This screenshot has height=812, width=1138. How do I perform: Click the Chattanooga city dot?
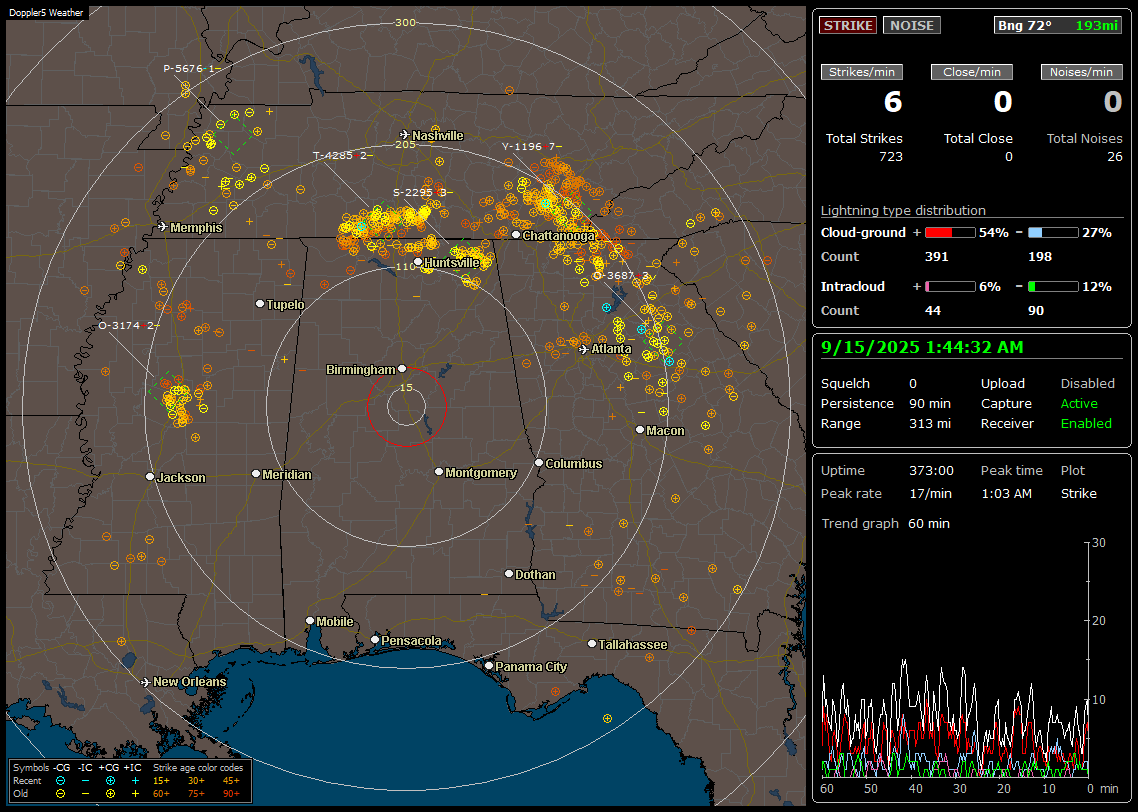[x=515, y=235]
